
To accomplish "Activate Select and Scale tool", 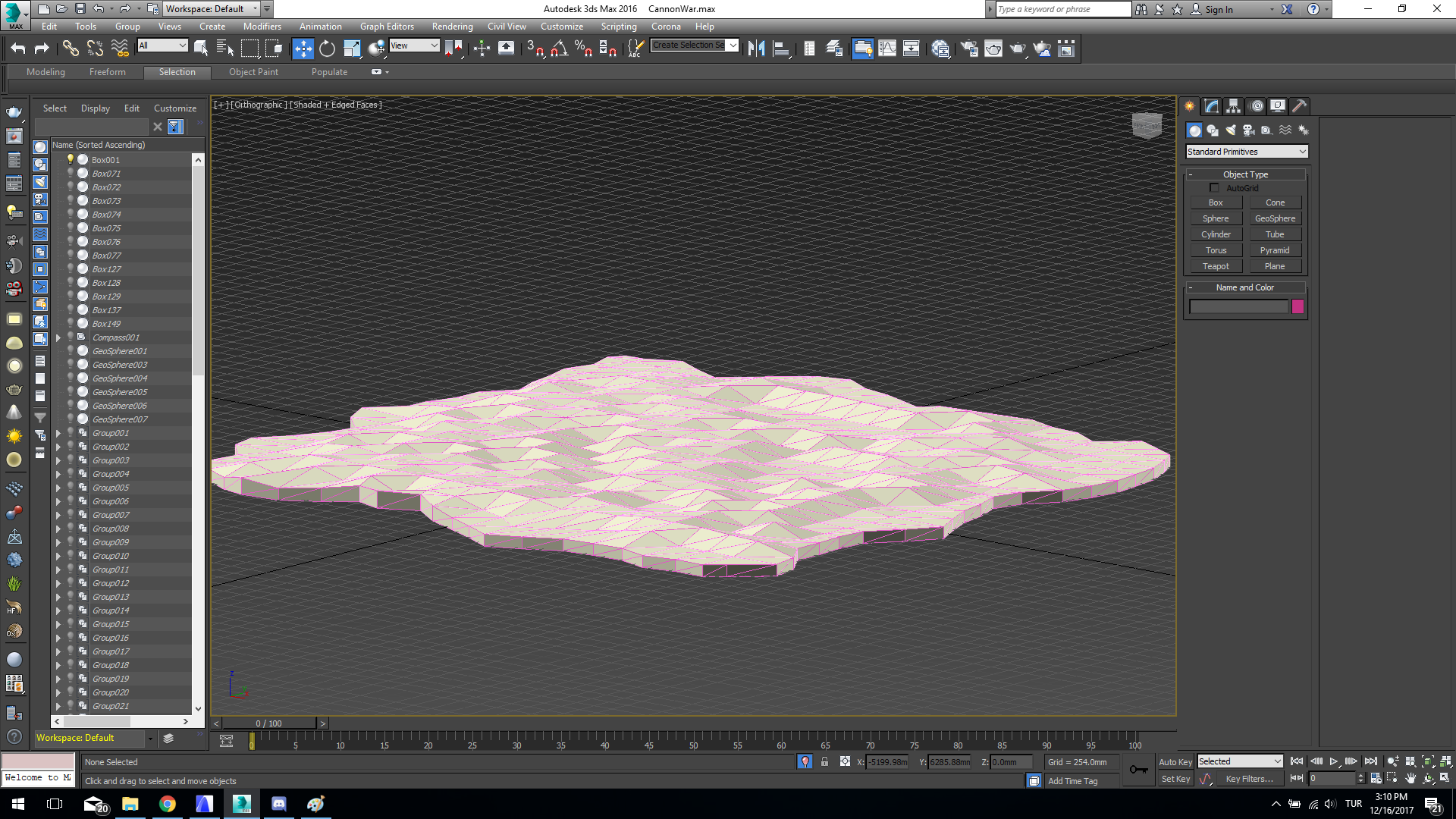I will 352,49.
